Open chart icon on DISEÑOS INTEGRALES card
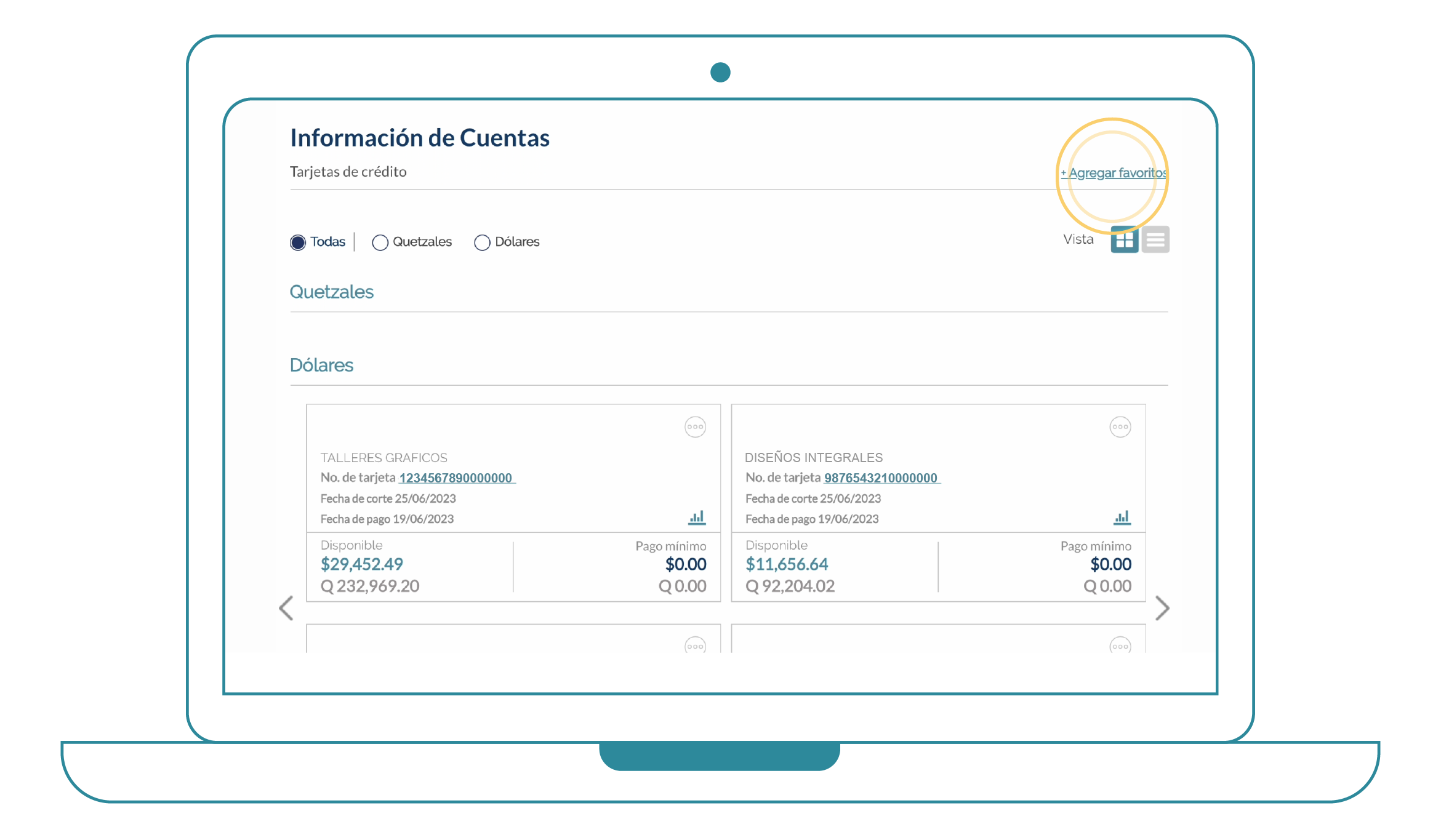This screenshot has height=840, width=1441. pos(1122,518)
